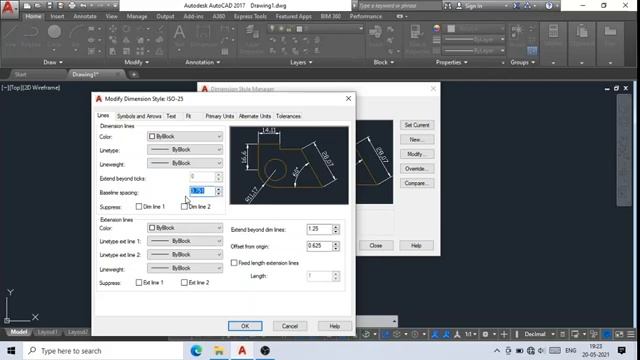Click the Insert Block tool

pos(375,36)
